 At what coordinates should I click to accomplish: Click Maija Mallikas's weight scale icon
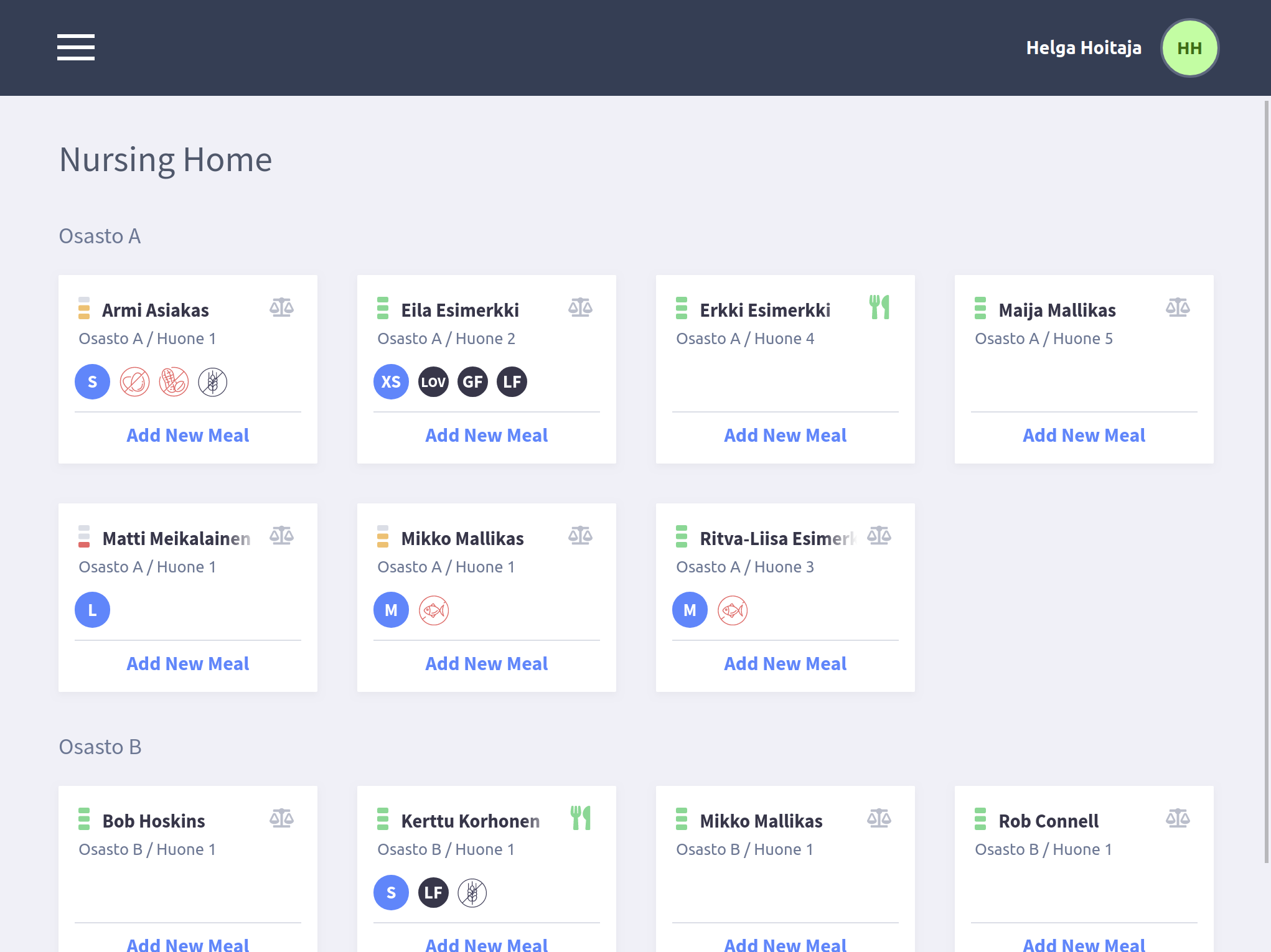[1178, 307]
